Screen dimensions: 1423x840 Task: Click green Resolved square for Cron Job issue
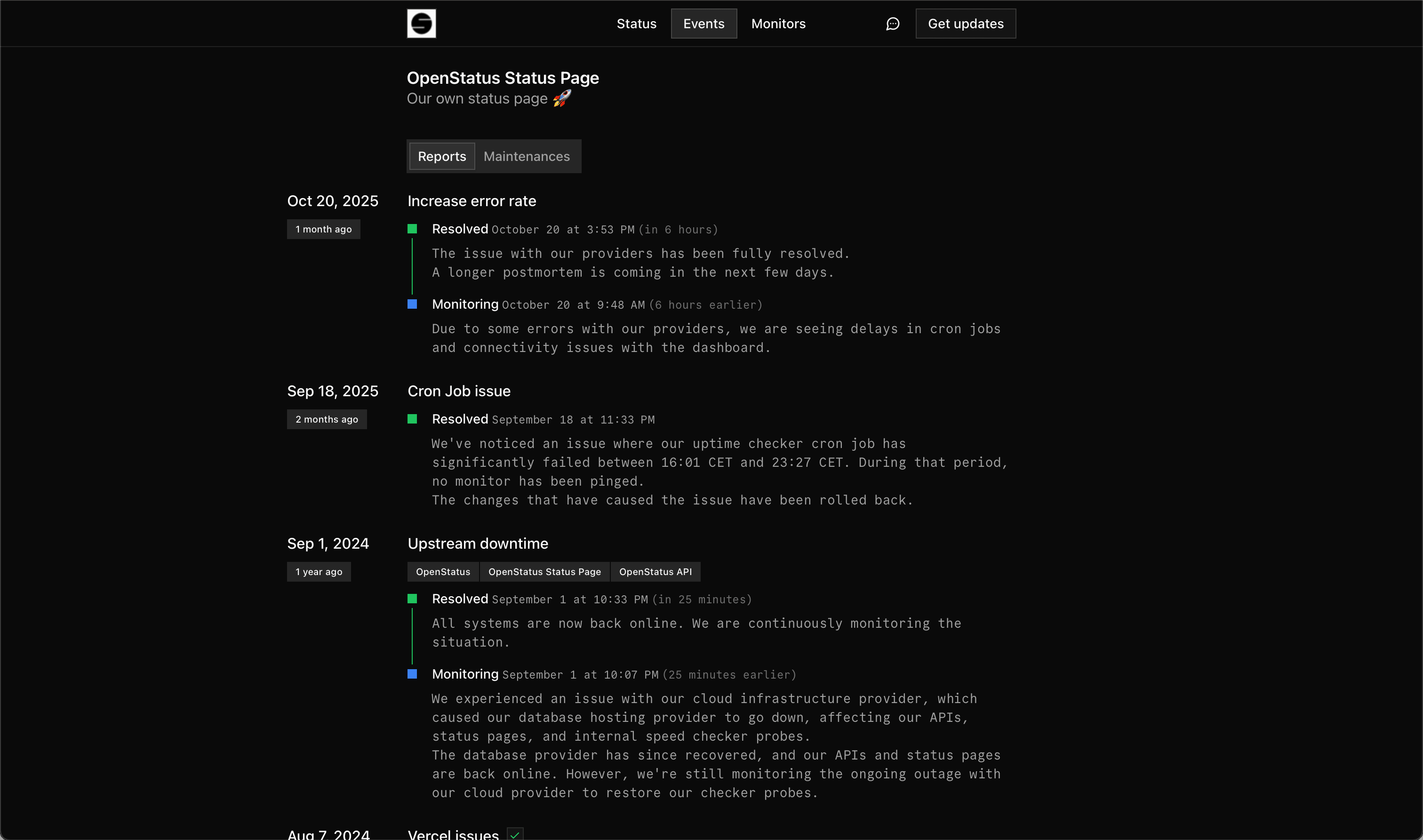[x=412, y=419]
